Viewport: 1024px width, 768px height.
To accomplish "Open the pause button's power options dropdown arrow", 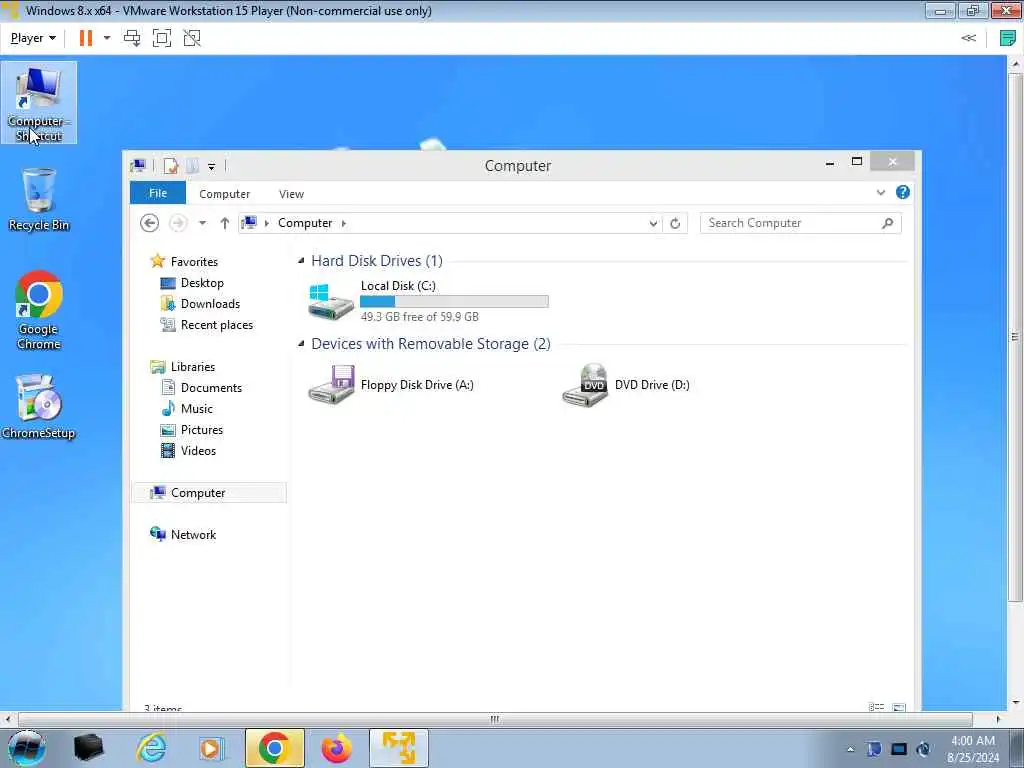I will (x=107, y=38).
